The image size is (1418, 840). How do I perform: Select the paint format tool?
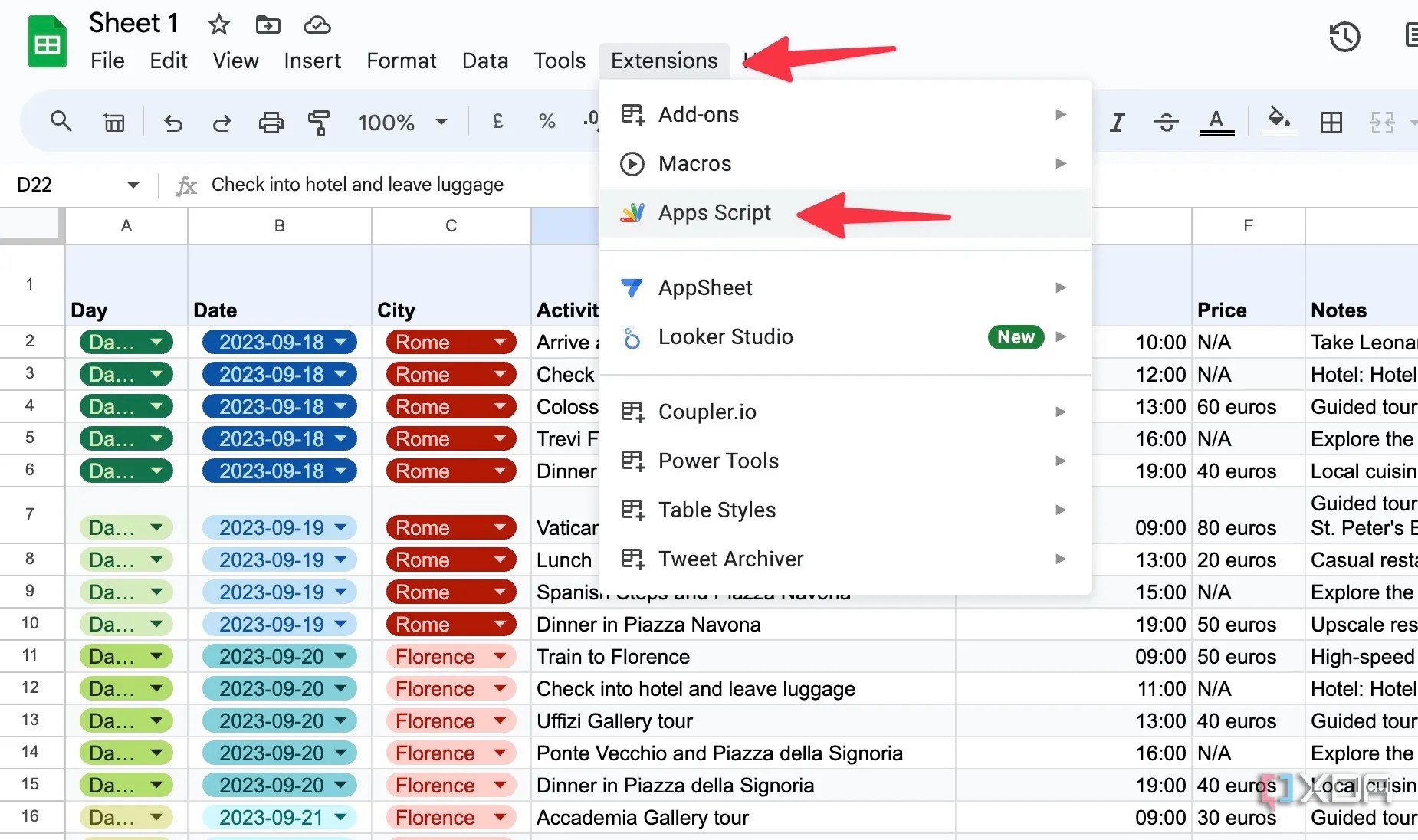tap(319, 123)
